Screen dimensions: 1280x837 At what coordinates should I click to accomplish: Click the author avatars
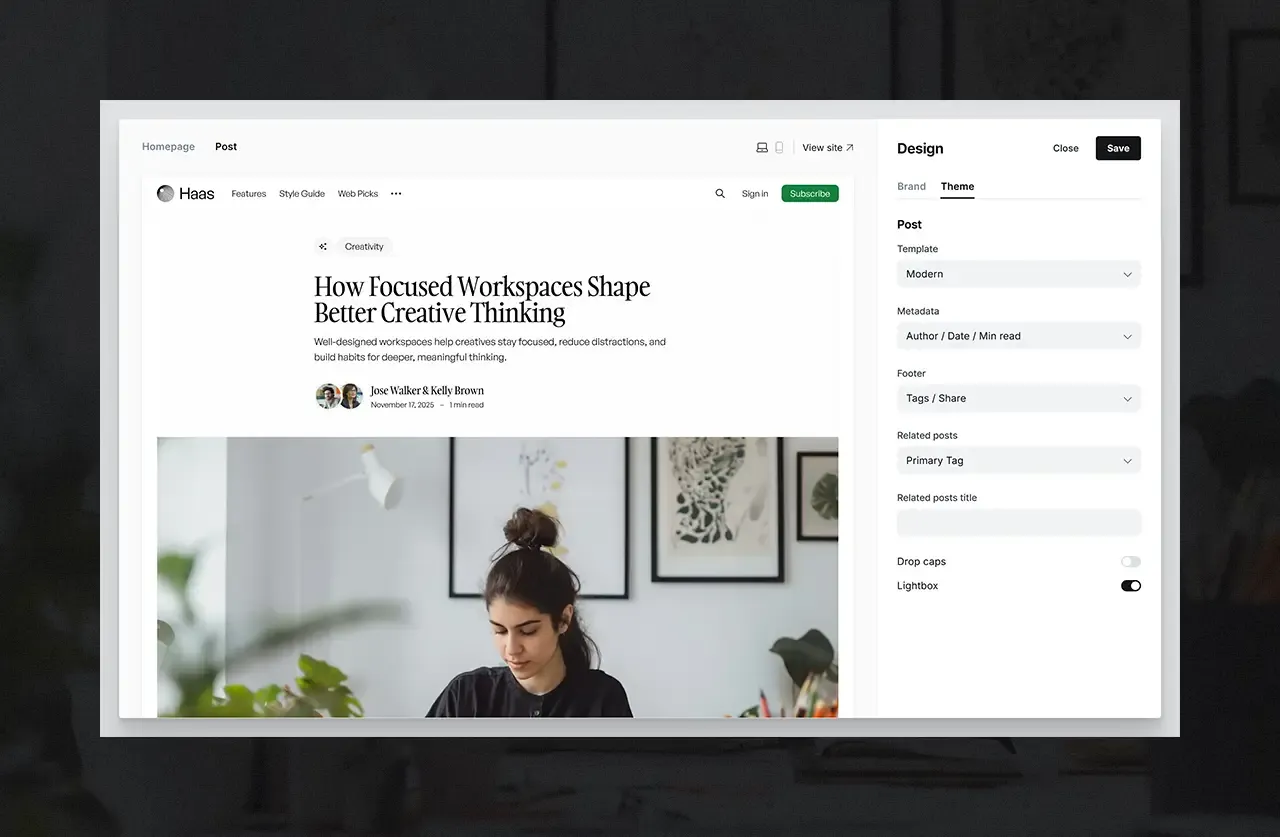(339, 397)
